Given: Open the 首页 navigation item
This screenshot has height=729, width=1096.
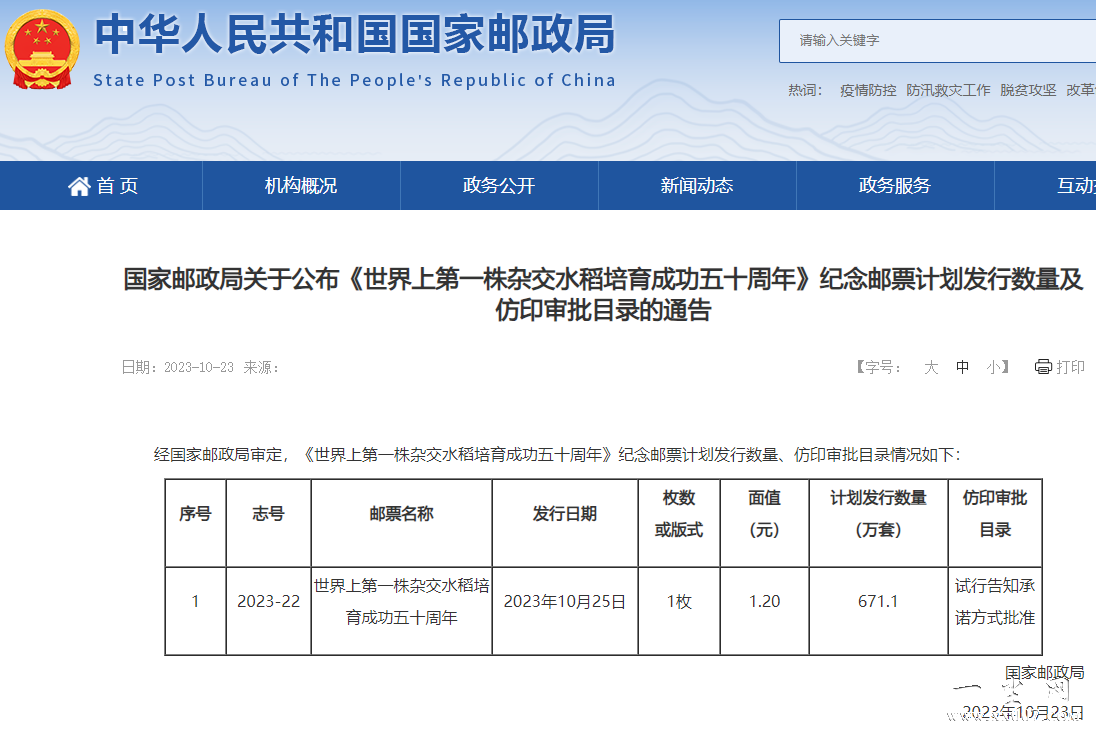Looking at the screenshot, I should point(103,186).
